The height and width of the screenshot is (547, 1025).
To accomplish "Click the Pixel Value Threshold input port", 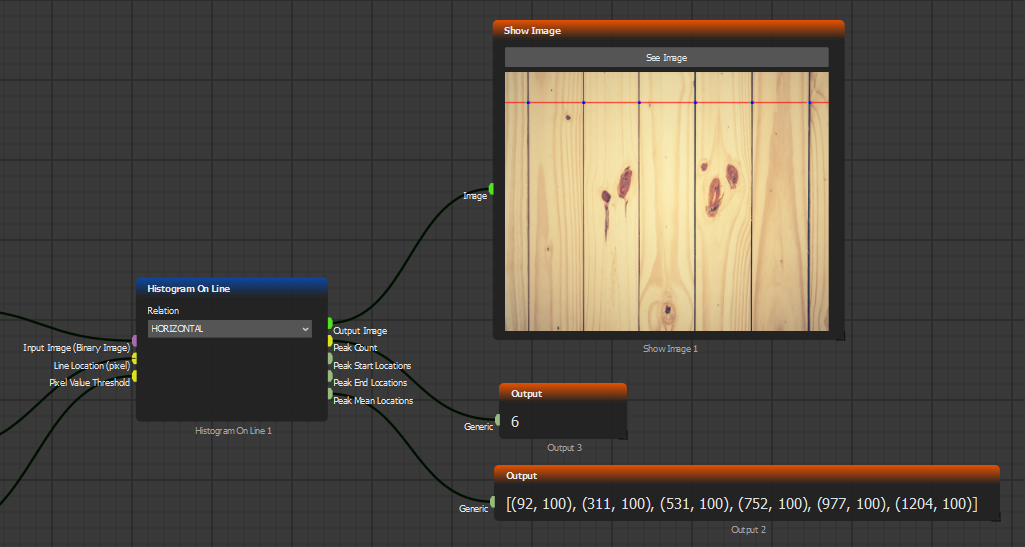I will click(x=135, y=376).
